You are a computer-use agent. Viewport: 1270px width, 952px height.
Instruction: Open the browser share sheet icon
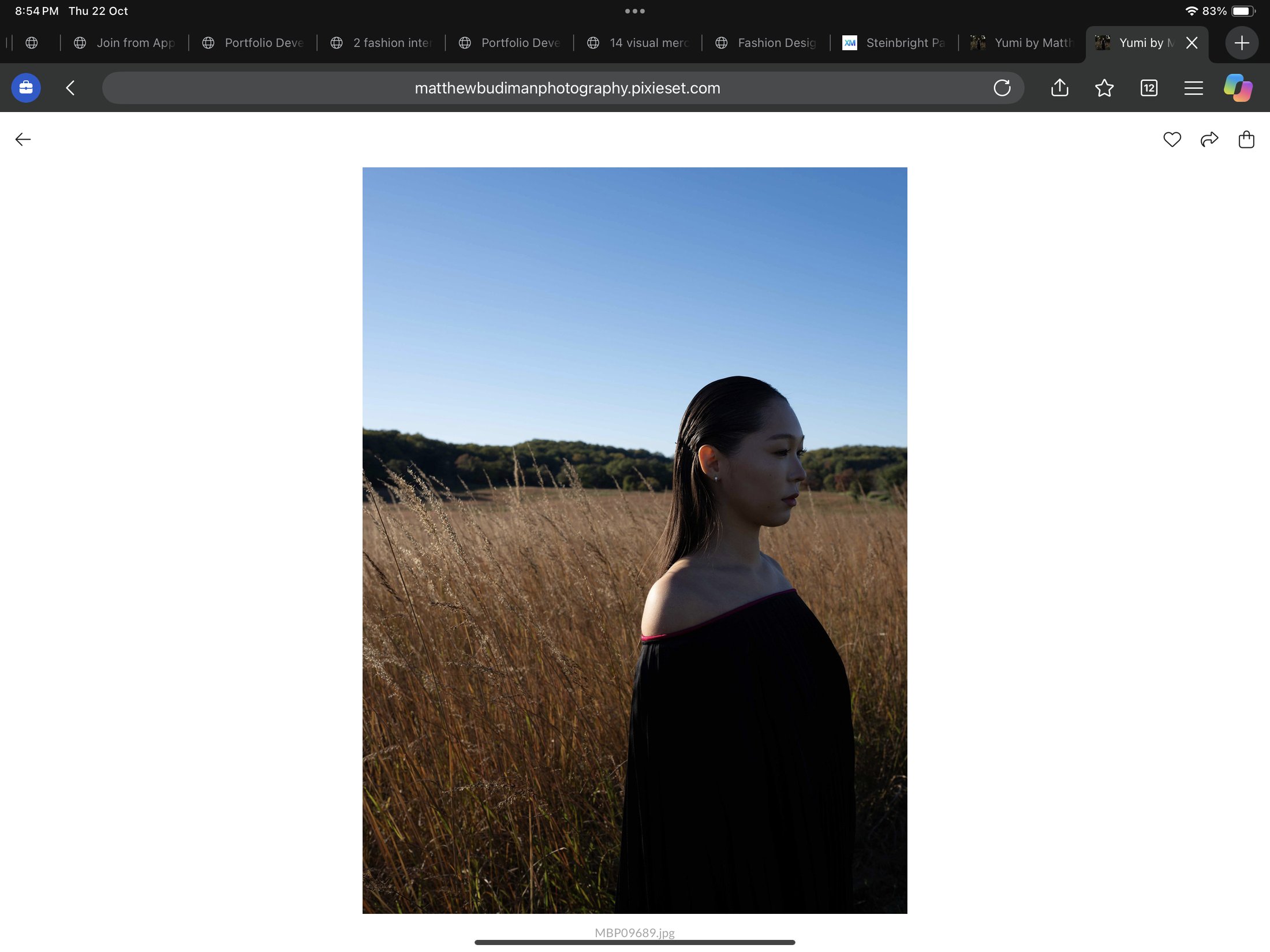(1059, 88)
